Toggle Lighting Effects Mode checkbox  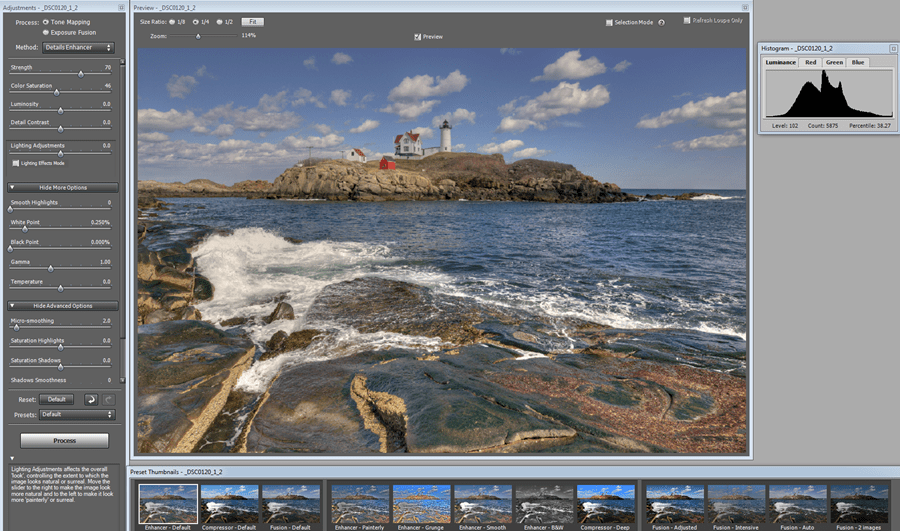click(16, 163)
